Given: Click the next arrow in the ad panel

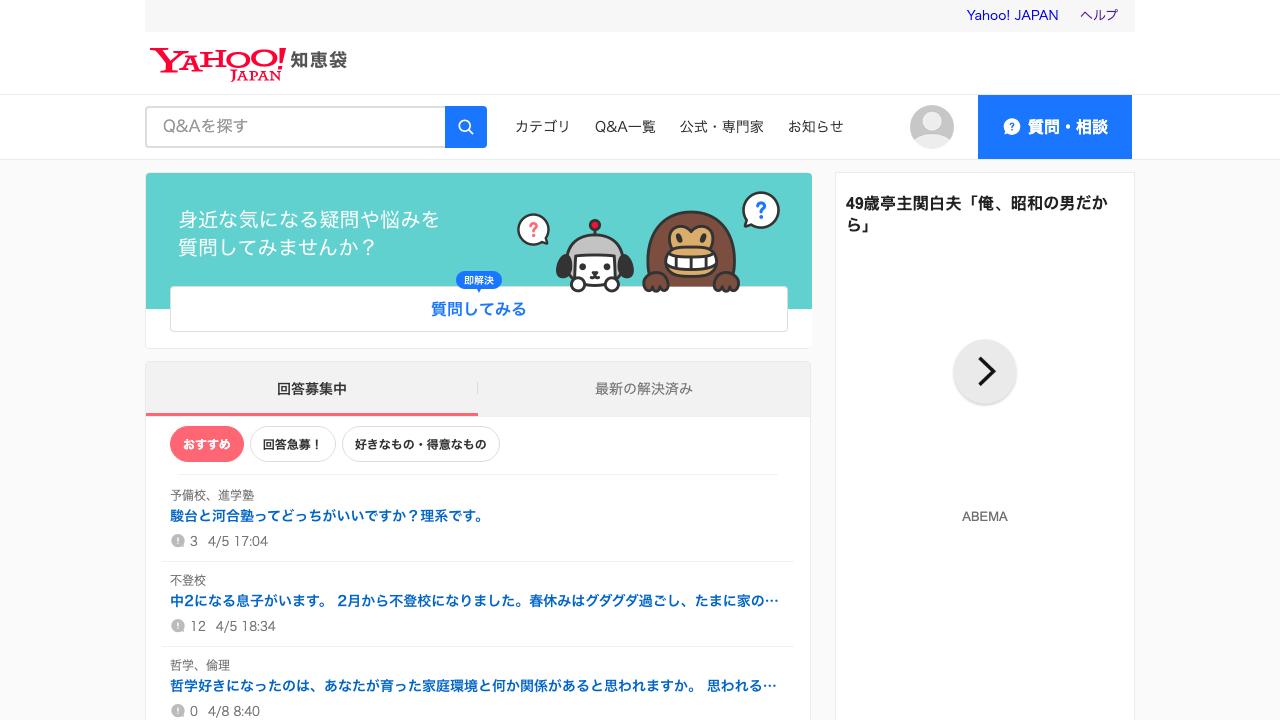Looking at the screenshot, I should tap(985, 372).
